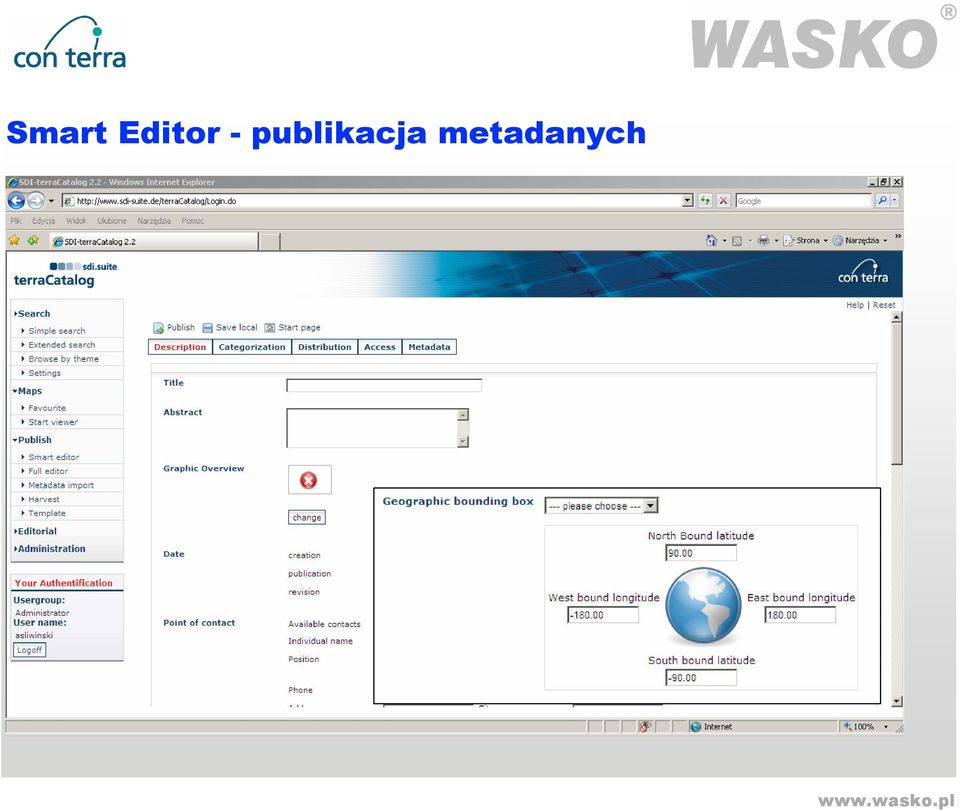Click the Logoff button
Screen dimensions: 960x812
(29, 650)
